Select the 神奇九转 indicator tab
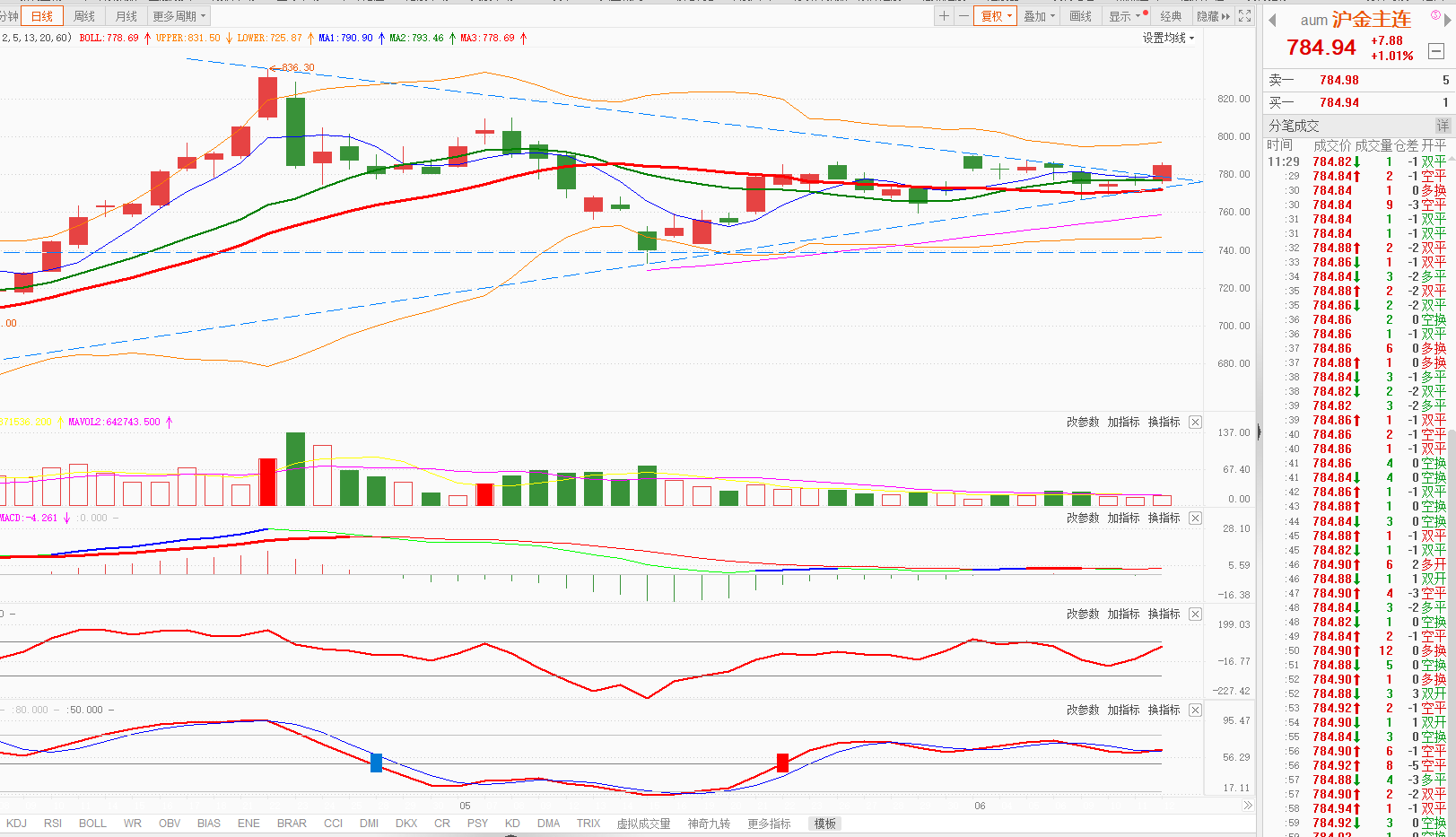The height and width of the screenshot is (837, 1456). point(709,824)
